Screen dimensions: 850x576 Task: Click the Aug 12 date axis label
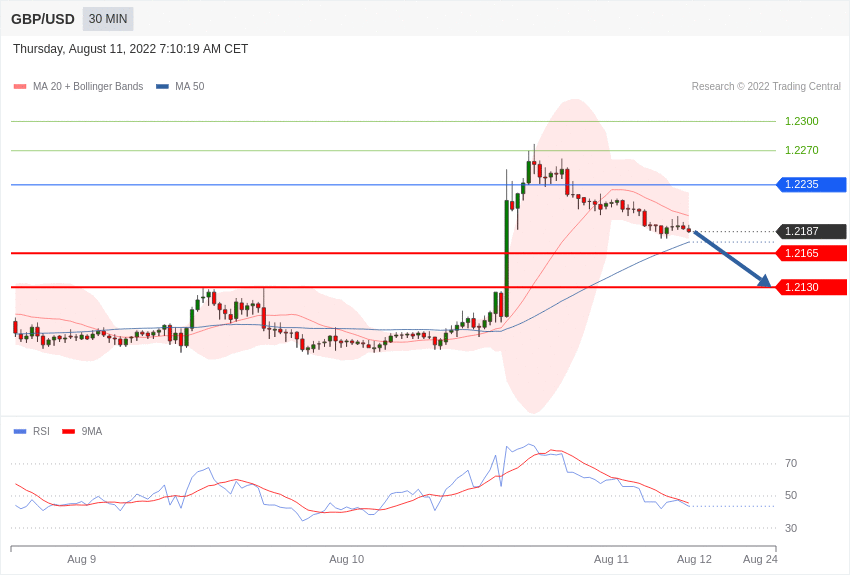pyautogui.click(x=694, y=559)
